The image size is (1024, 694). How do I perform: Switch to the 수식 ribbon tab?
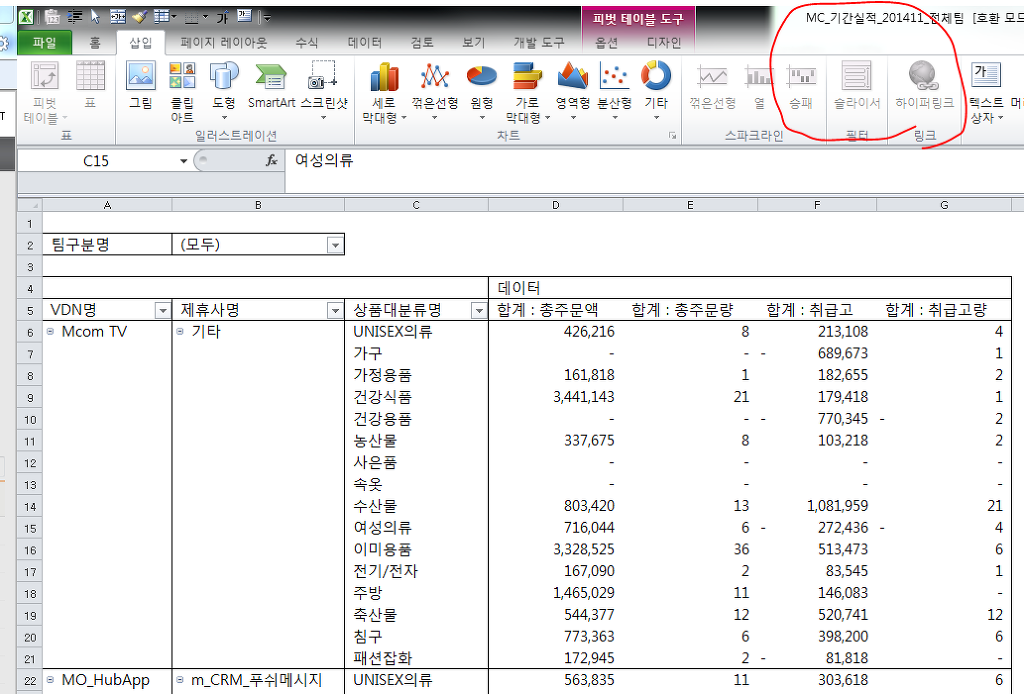(x=306, y=43)
